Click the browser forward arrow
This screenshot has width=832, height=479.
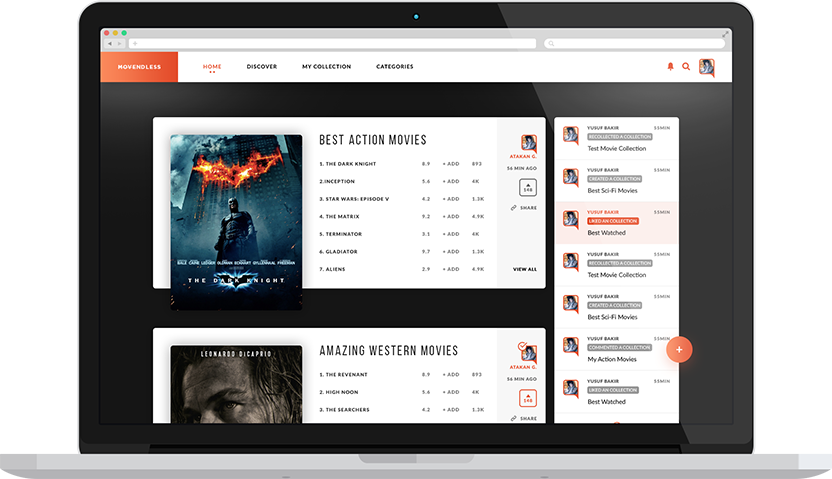tap(120, 43)
